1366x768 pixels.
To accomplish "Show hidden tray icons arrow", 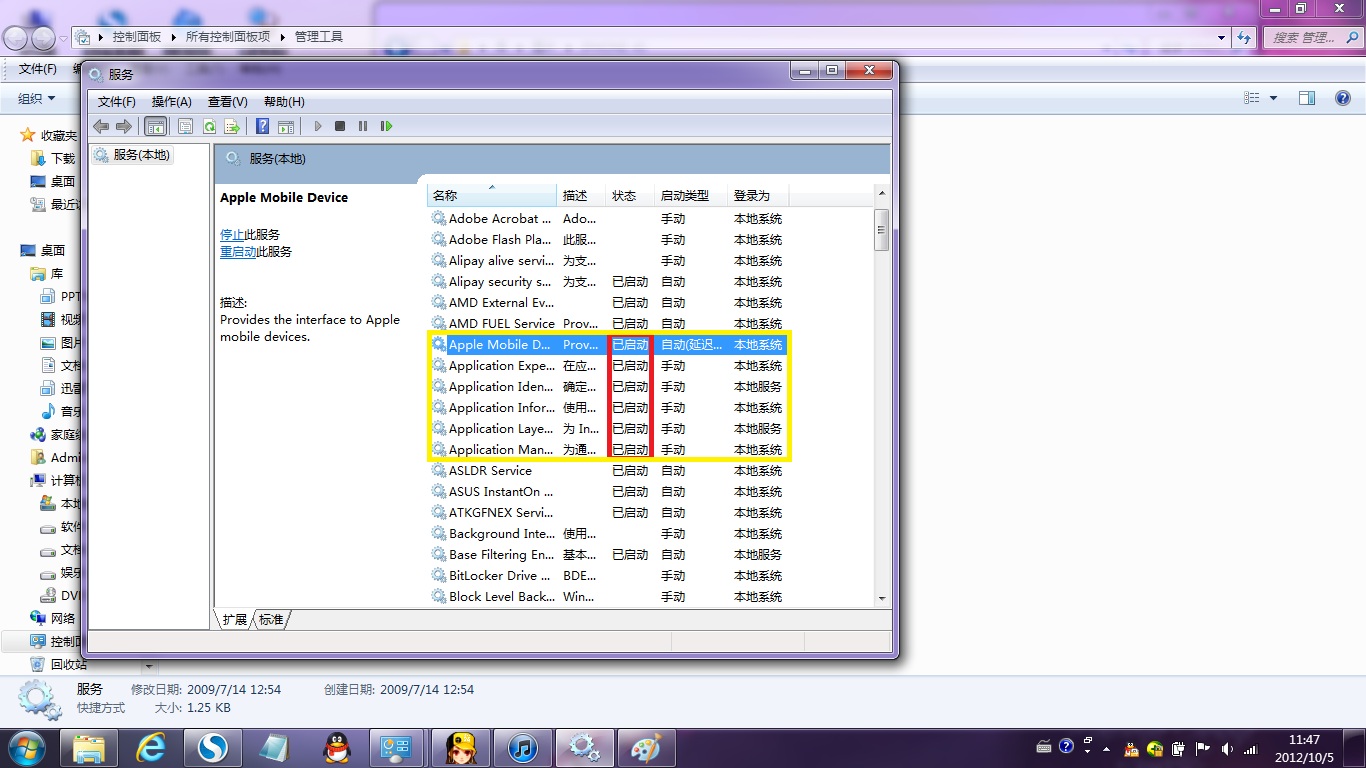I will click(x=1106, y=748).
